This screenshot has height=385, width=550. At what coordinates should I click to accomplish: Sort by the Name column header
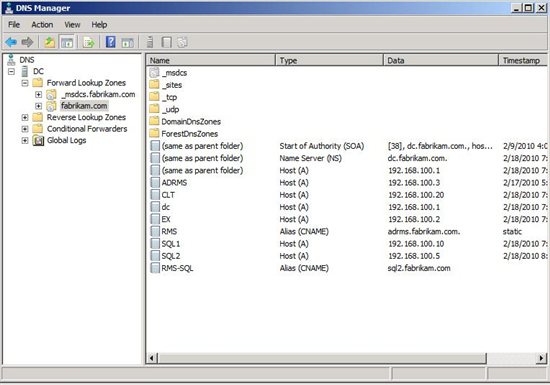click(x=211, y=60)
